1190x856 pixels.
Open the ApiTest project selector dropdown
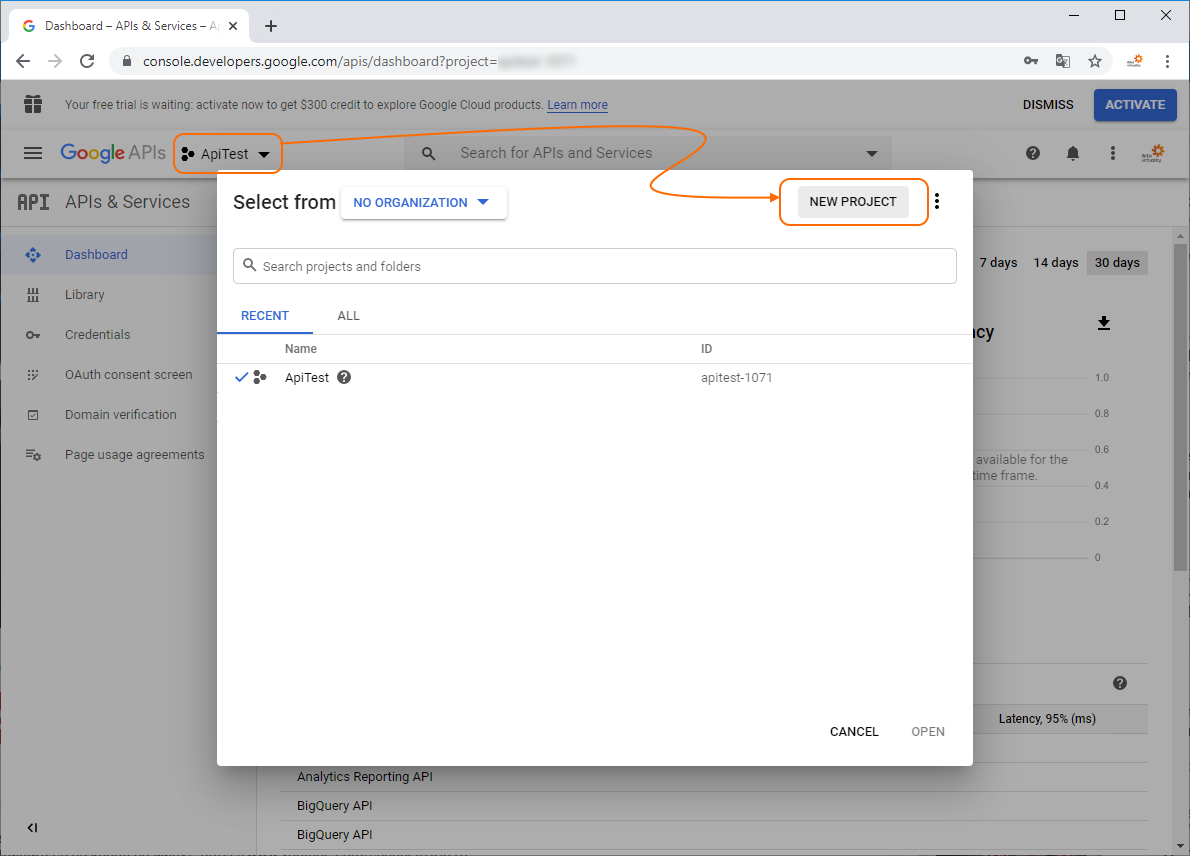tap(227, 154)
